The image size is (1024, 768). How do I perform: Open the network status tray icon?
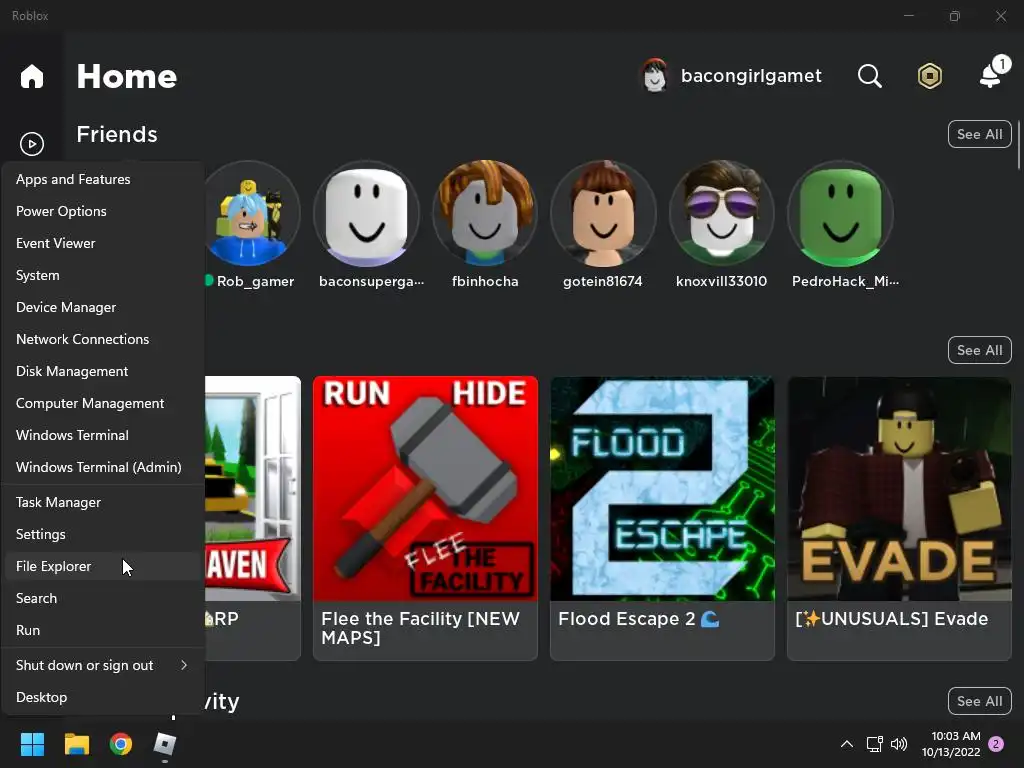[874, 744]
